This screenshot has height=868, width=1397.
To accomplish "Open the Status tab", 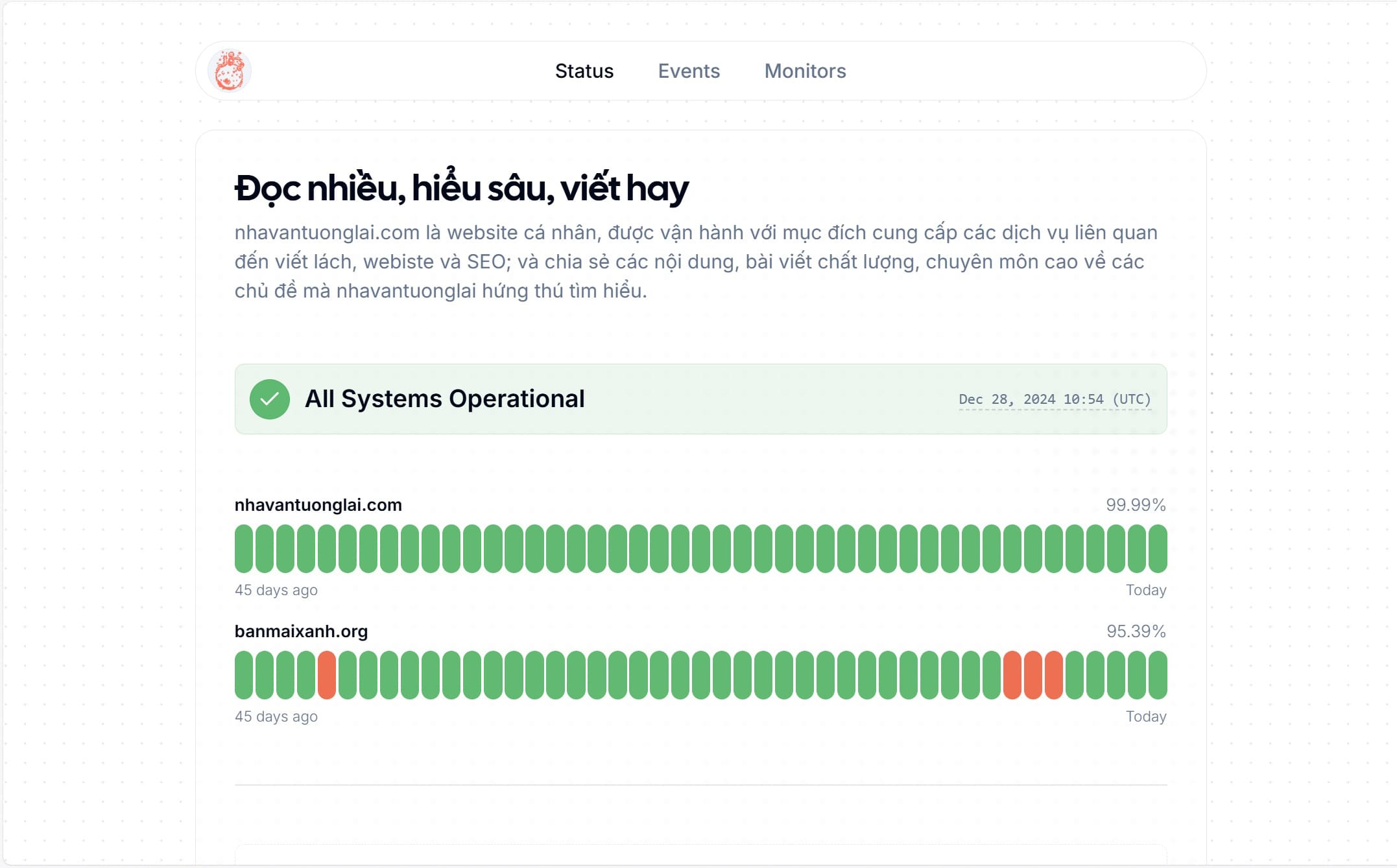I will 584,71.
